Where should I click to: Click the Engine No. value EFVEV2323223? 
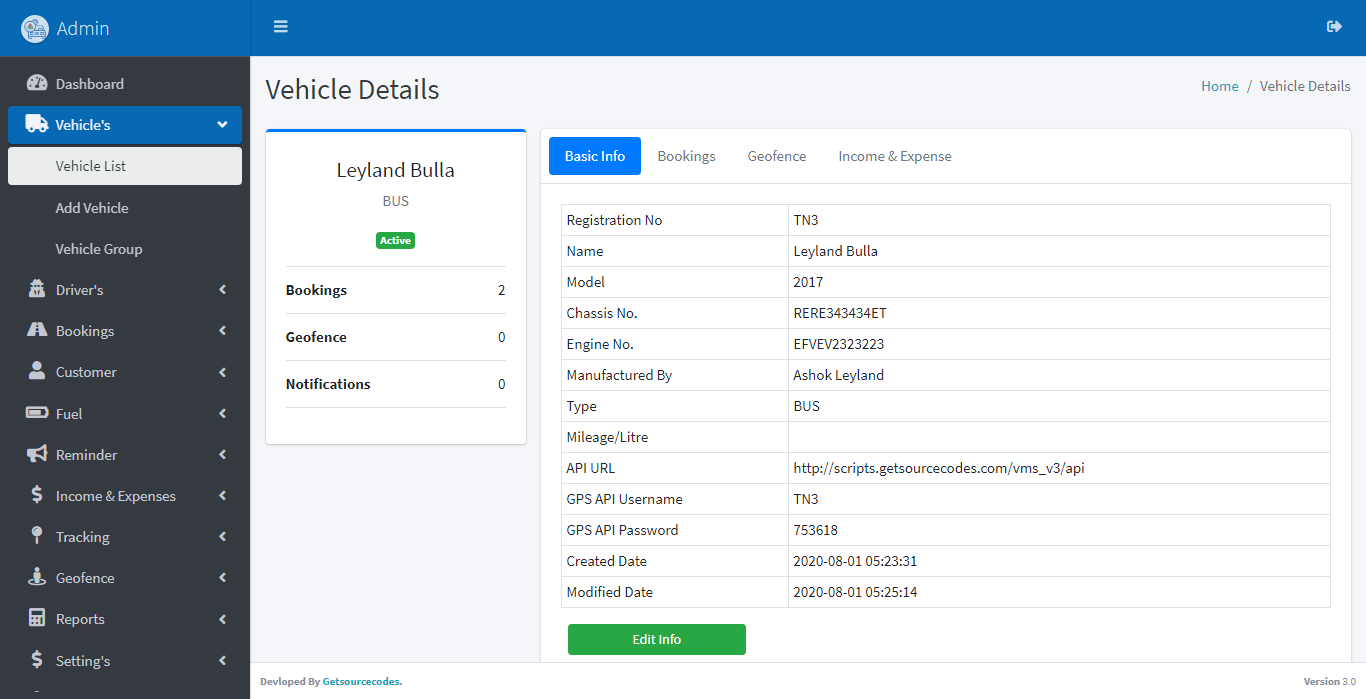click(839, 344)
